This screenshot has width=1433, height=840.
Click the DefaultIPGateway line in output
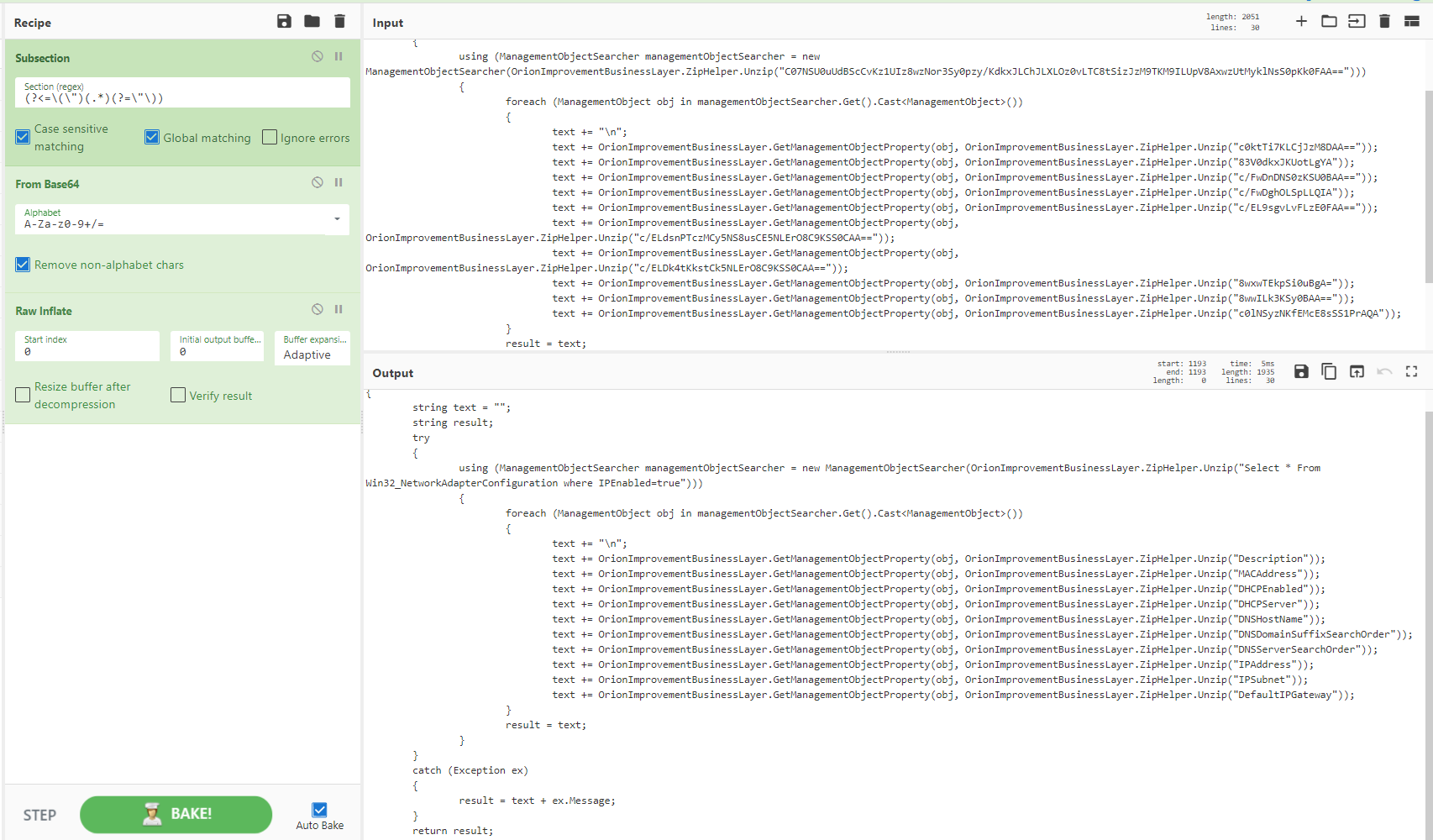click(953, 695)
